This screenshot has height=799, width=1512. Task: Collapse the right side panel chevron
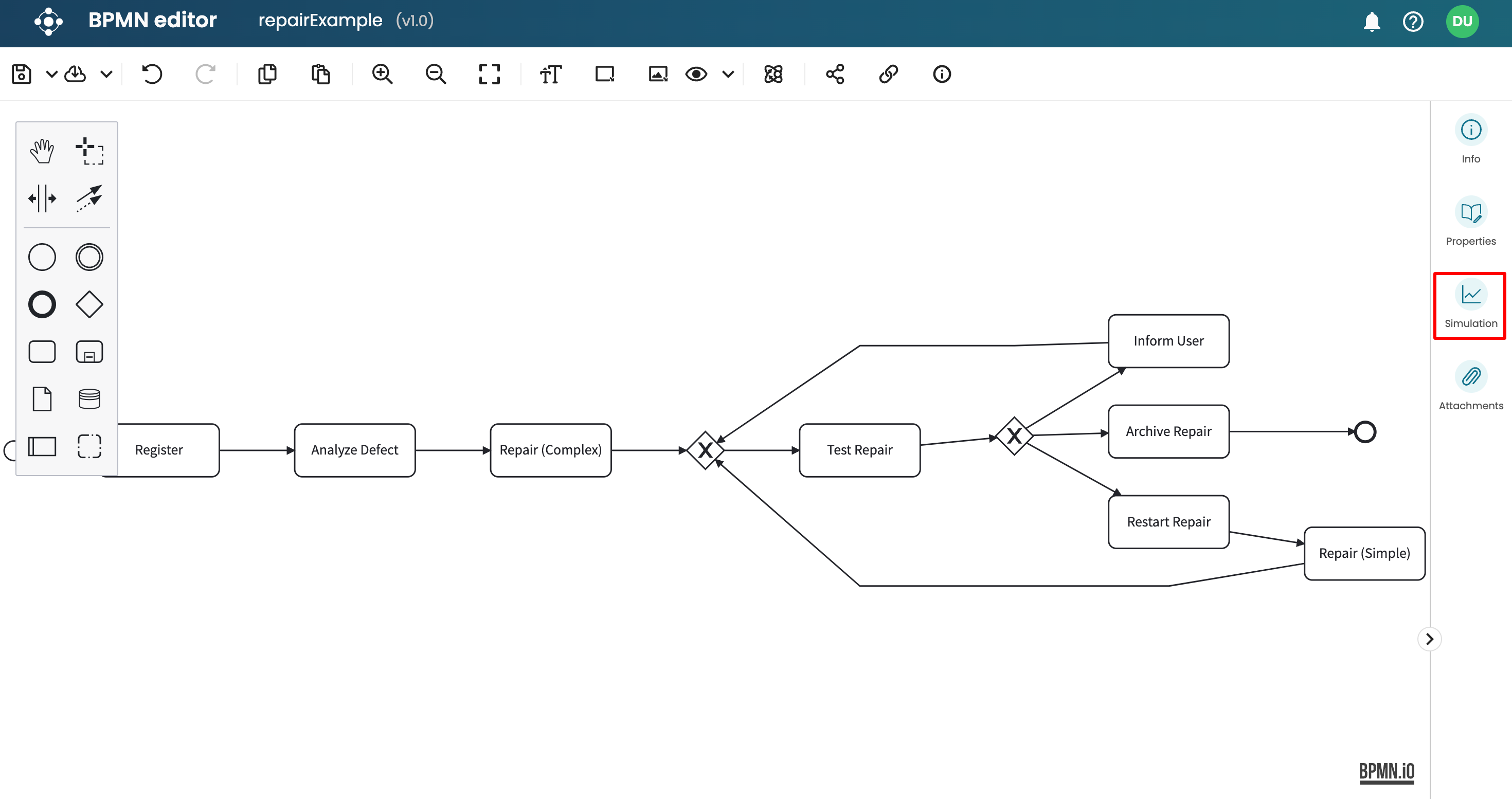[x=1429, y=639]
